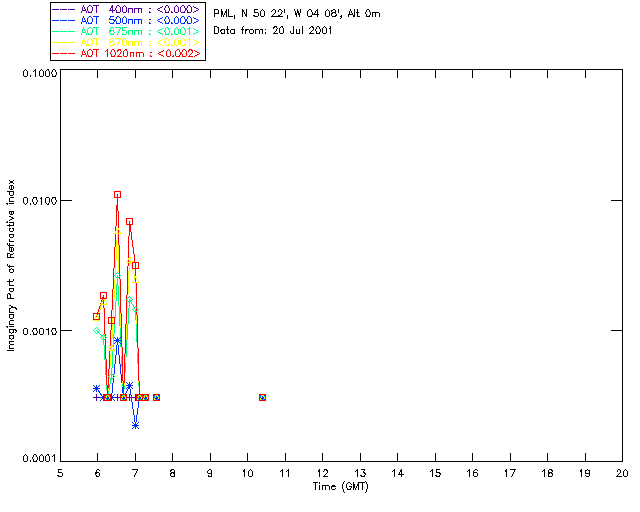The image size is (640, 512).
Task: Click the x-axis tick label 13
Action: click(360, 473)
